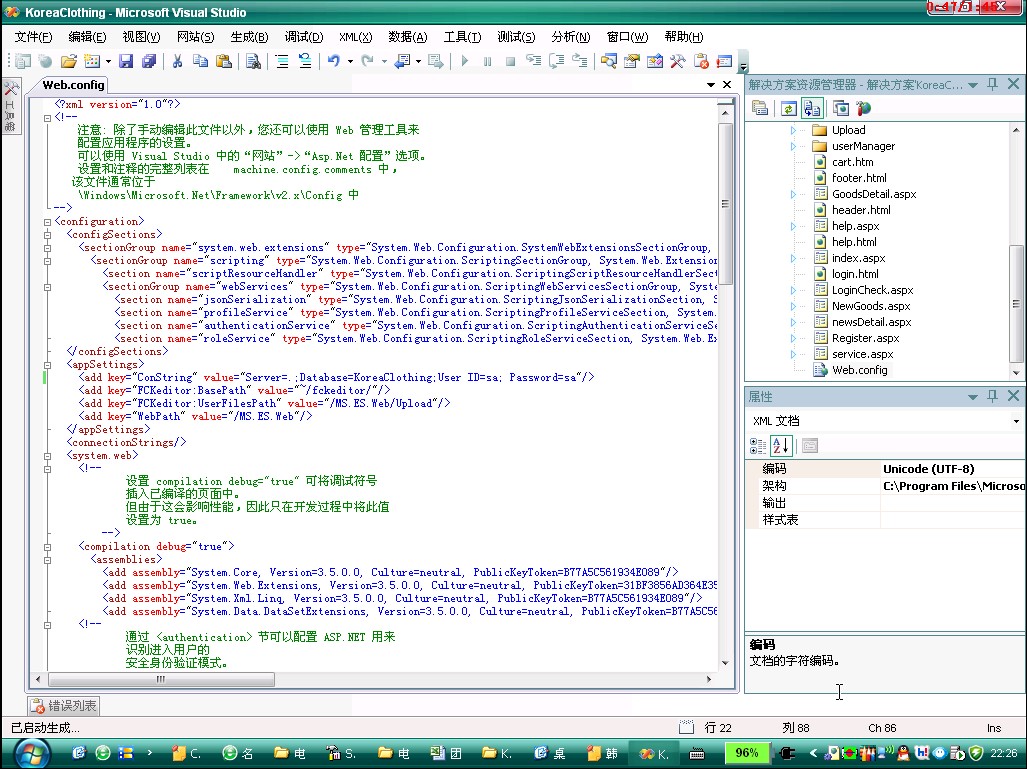Click the Paste clipboard icon
This screenshot has width=1027, height=769.
pos(224,62)
